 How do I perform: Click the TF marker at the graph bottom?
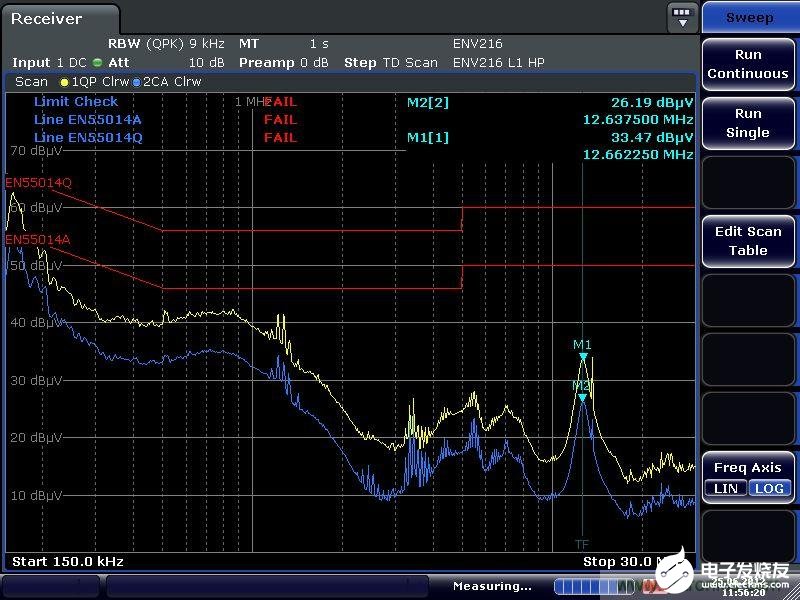tap(582, 544)
